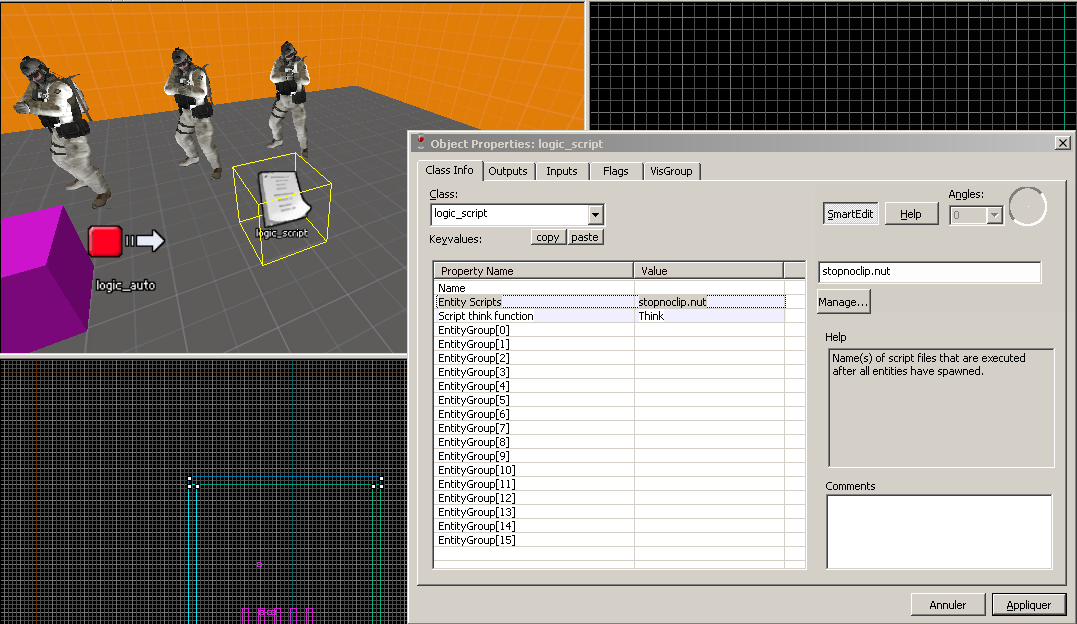Select the logic_script paper icon in viewport

point(281,200)
